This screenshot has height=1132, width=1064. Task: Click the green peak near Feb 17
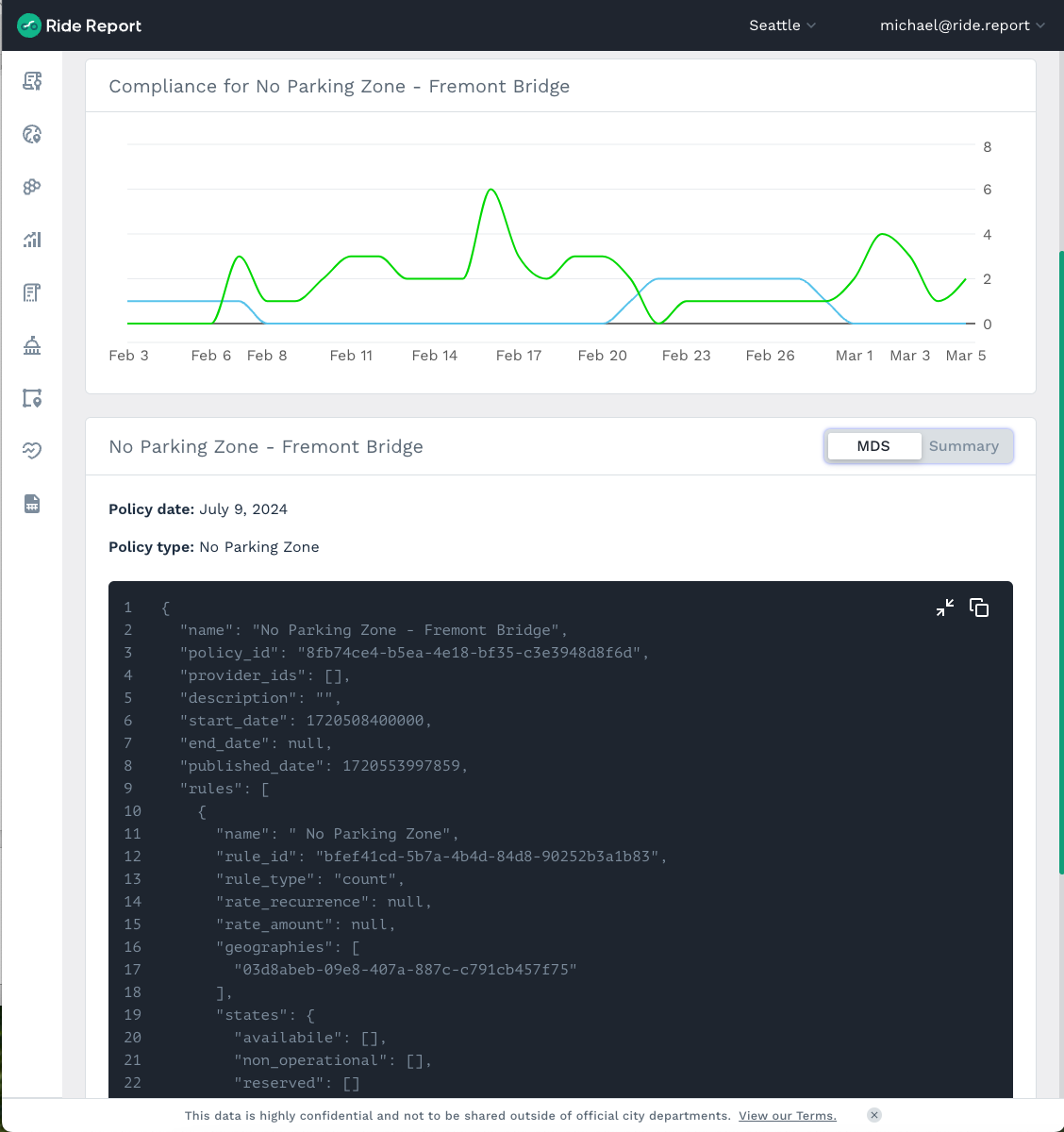pos(490,191)
